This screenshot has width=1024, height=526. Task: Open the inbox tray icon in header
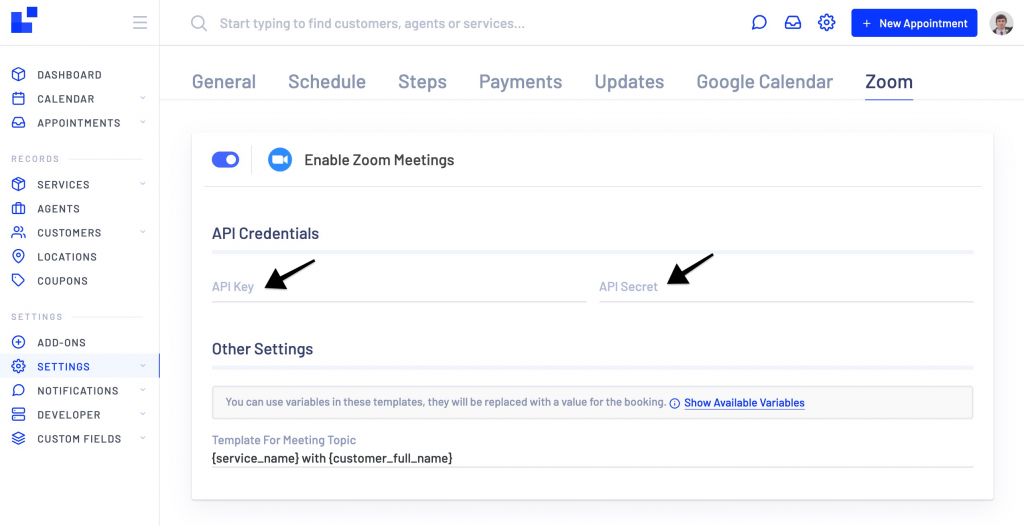click(x=793, y=23)
